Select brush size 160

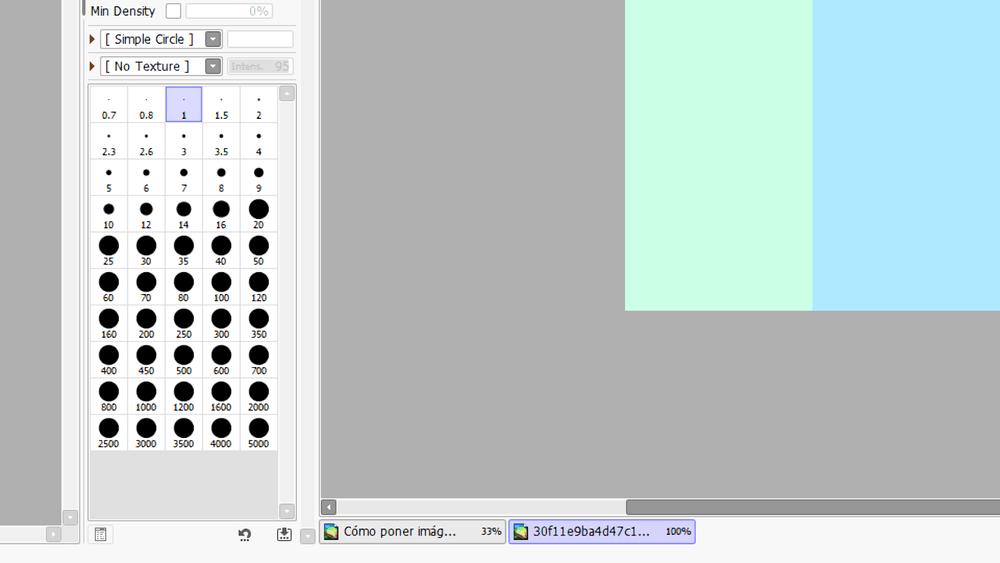109,323
